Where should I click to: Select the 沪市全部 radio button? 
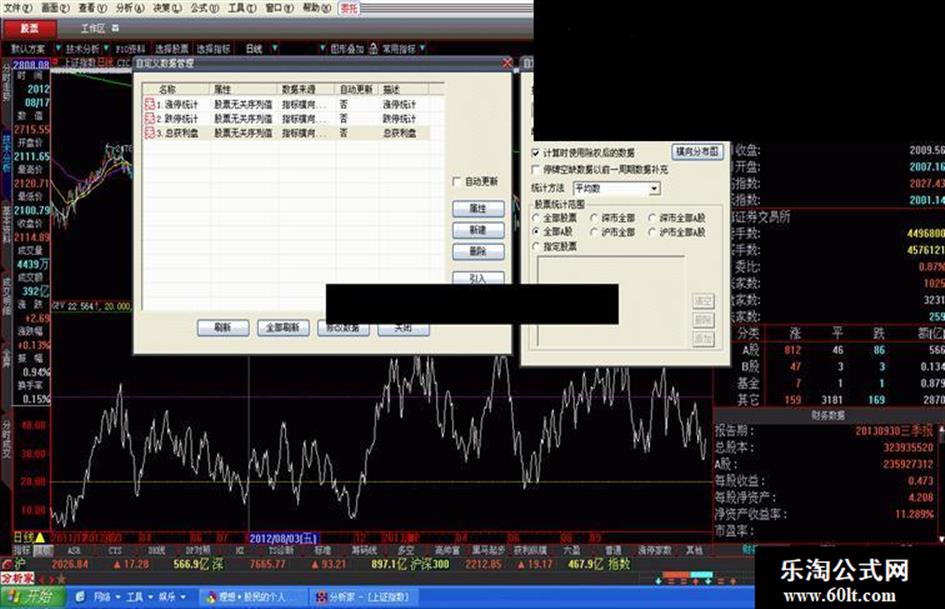pos(594,232)
